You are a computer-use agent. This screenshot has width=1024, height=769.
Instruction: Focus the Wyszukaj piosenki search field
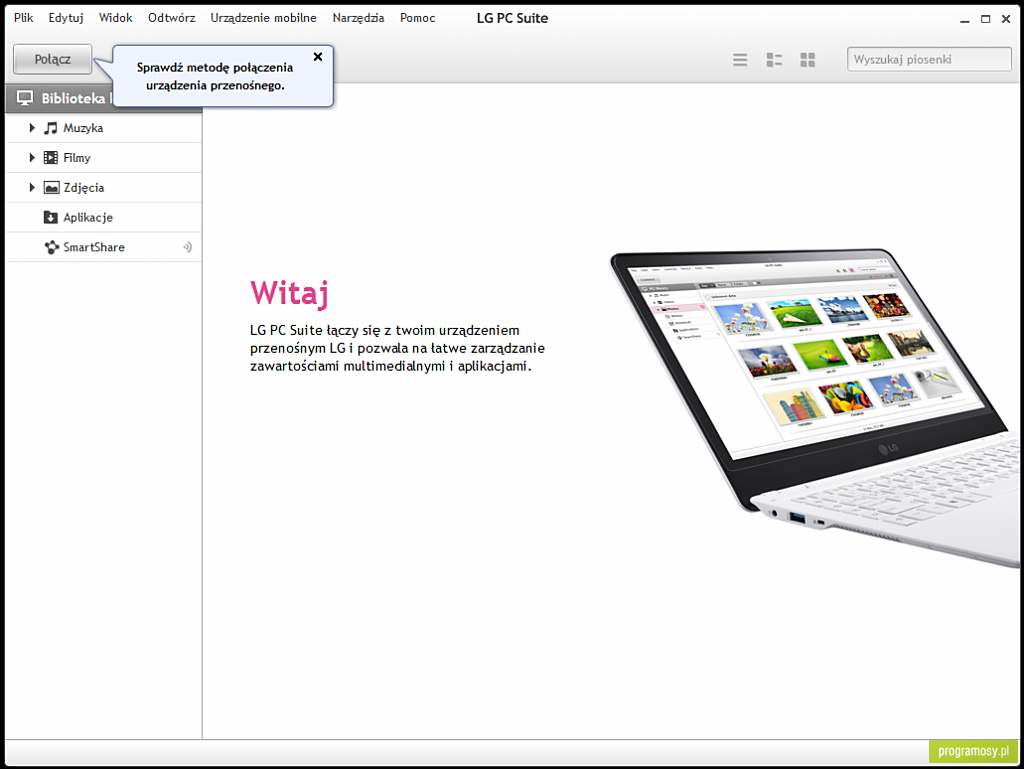929,59
